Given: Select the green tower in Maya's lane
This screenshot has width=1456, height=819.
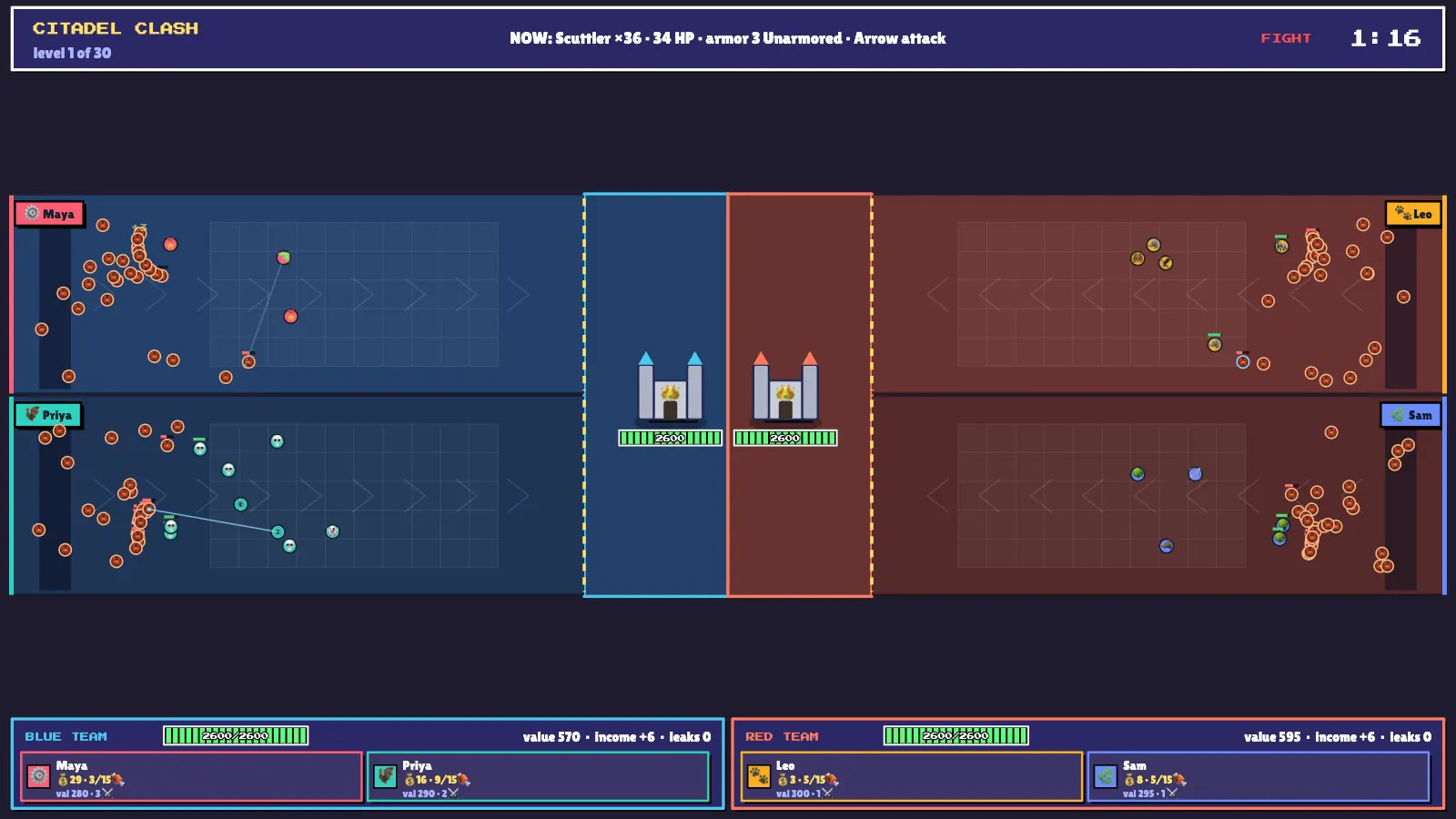Looking at the screenshot, I should click(x=284, y=258).
